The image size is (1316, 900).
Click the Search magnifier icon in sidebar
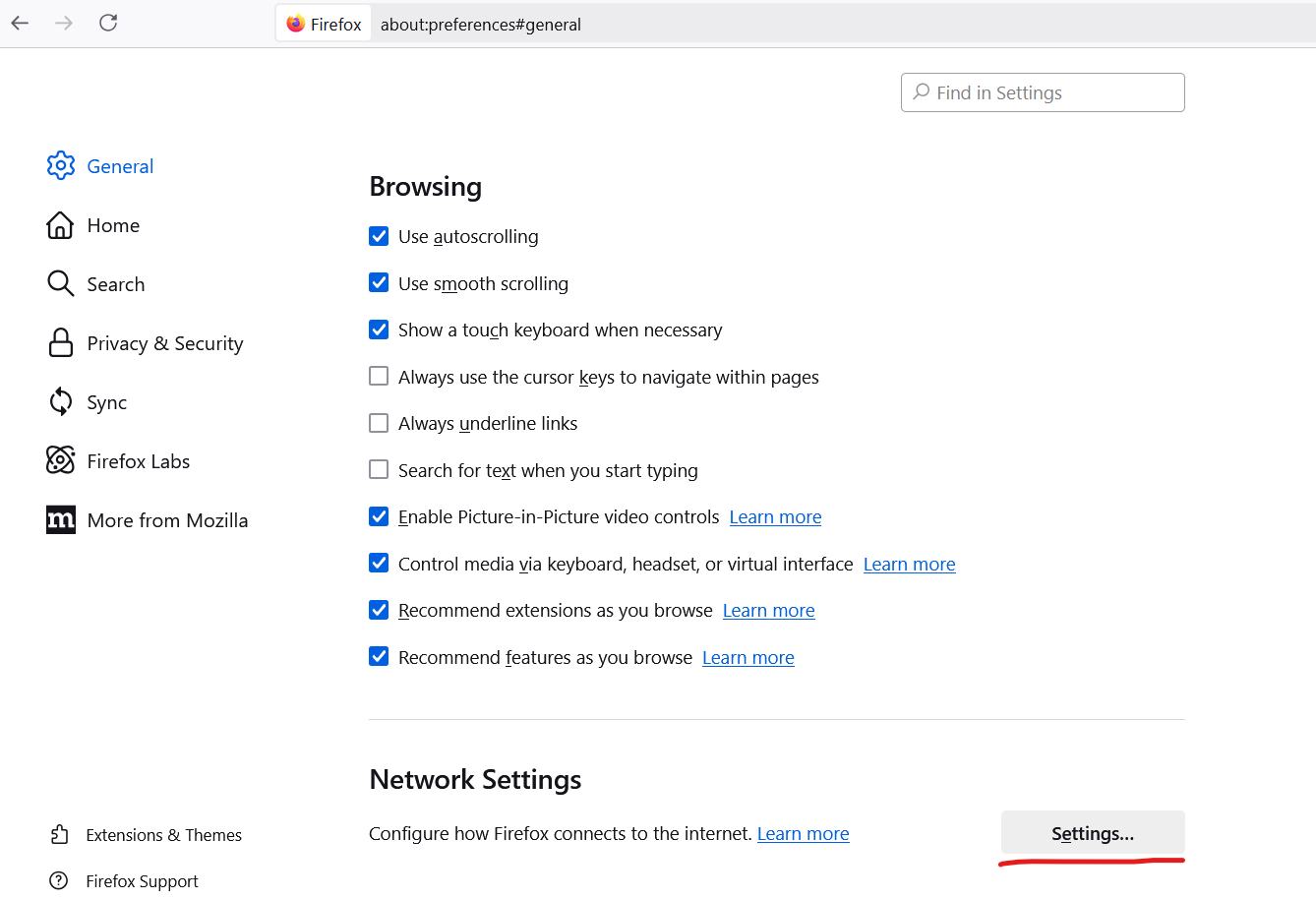point(61,284)
